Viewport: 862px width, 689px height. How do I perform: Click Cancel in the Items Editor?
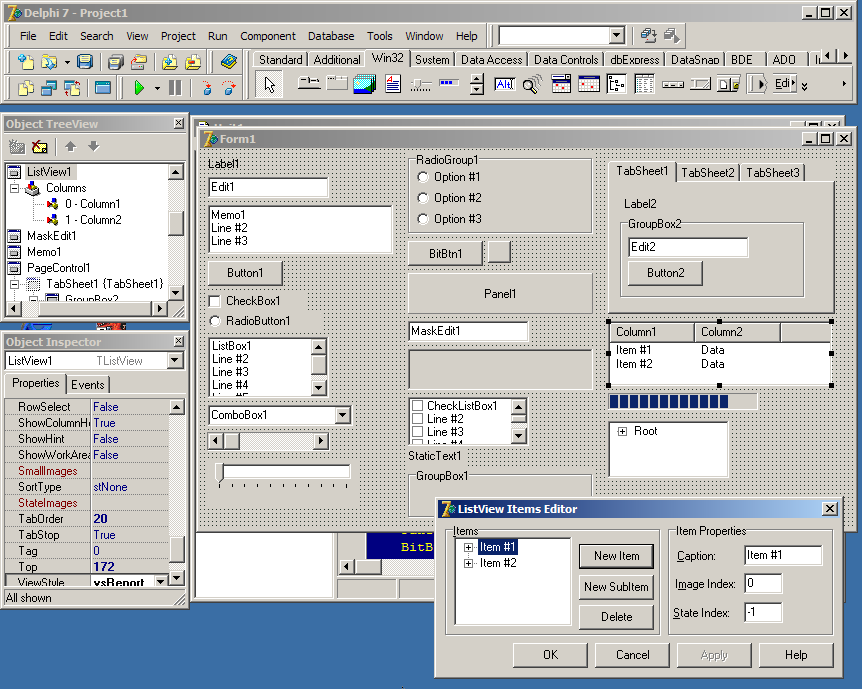632,655
